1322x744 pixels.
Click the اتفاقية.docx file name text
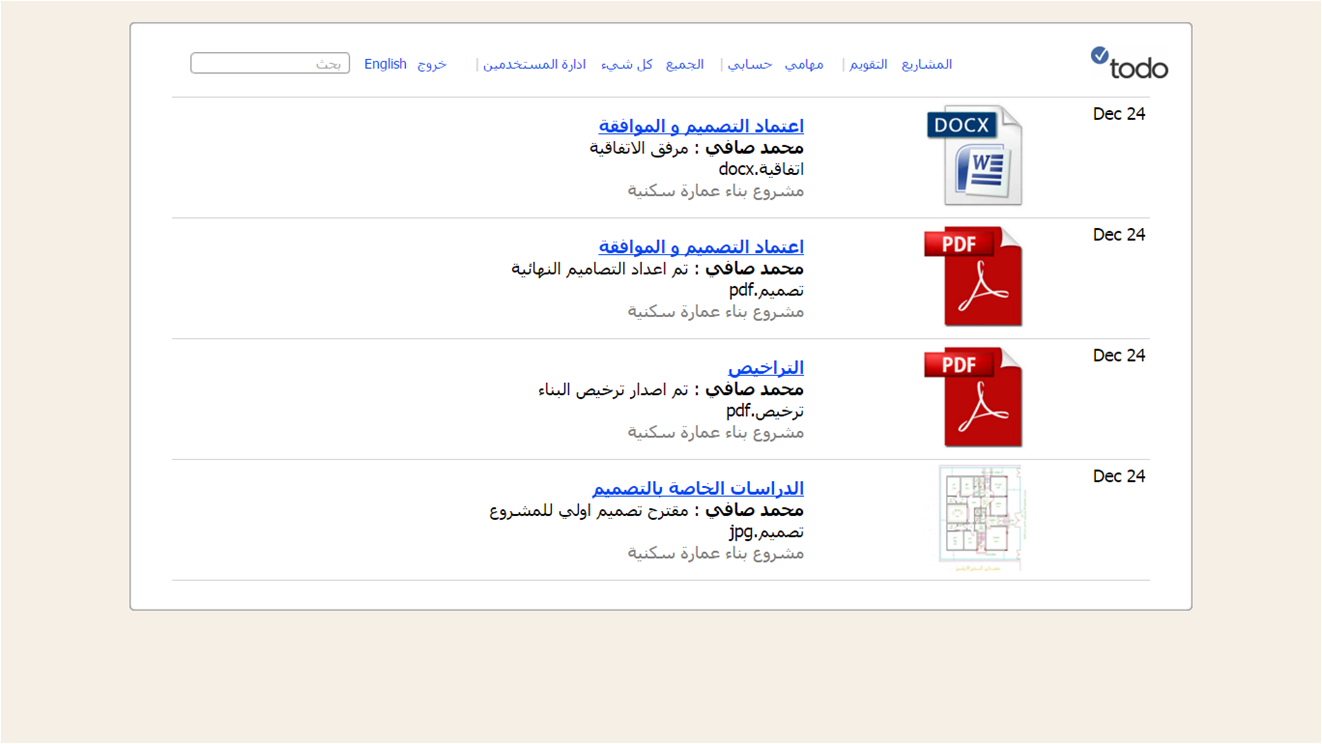pyautogui.click(x=761, y=169)
